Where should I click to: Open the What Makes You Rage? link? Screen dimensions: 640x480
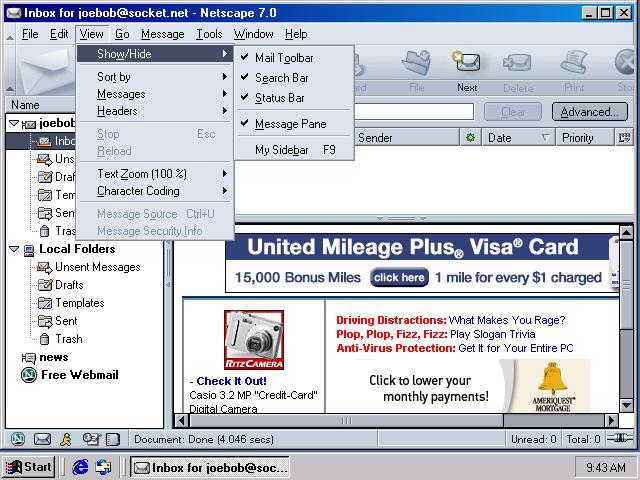(x=507, y=320)
